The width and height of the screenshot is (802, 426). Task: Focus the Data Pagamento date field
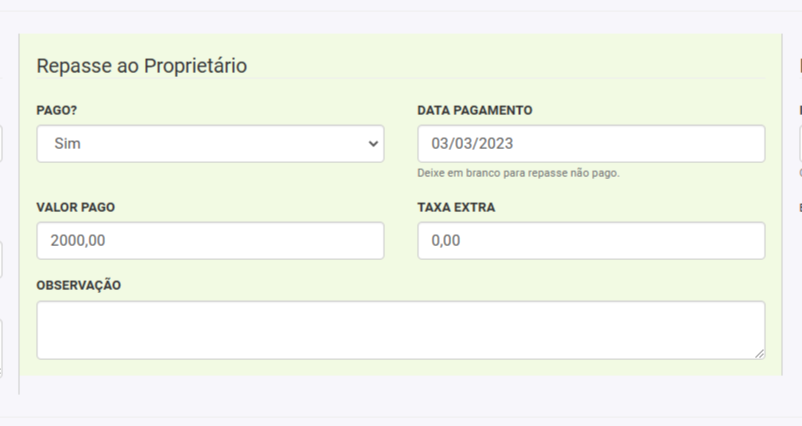click(x=590, y=144)
